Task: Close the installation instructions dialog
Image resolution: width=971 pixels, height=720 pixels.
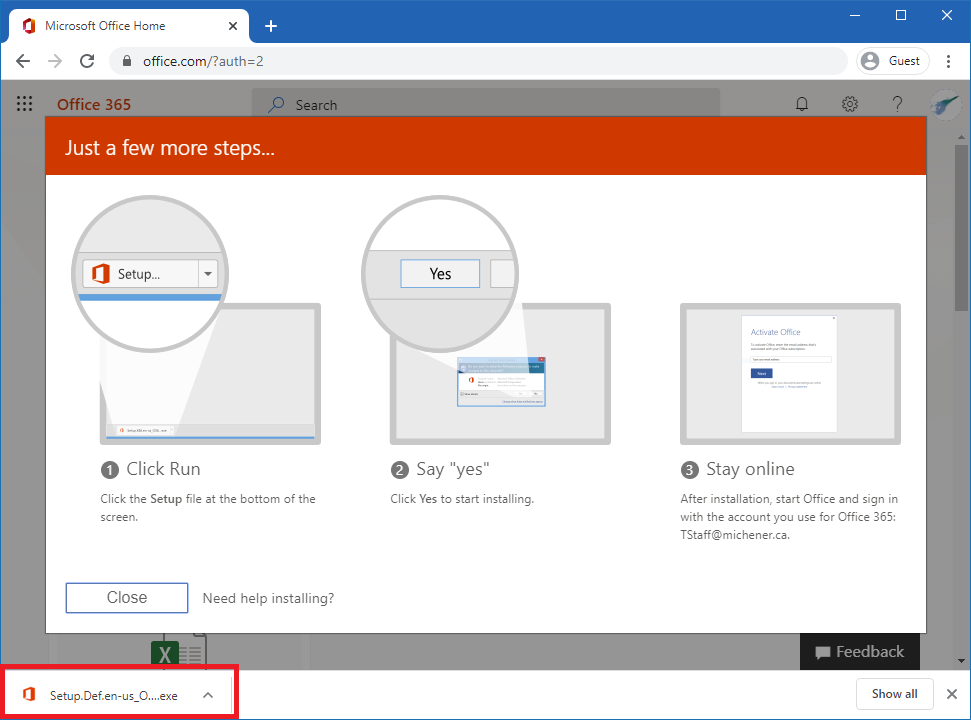Action: point(126,597)
